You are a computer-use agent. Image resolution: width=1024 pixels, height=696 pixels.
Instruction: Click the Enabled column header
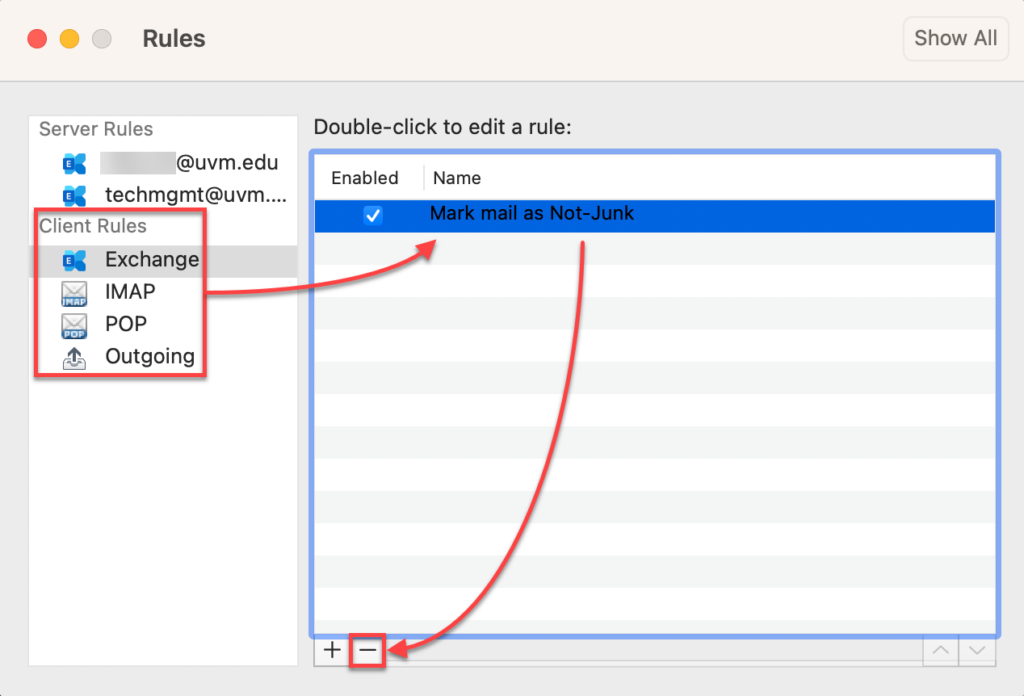tap(366, 178)
